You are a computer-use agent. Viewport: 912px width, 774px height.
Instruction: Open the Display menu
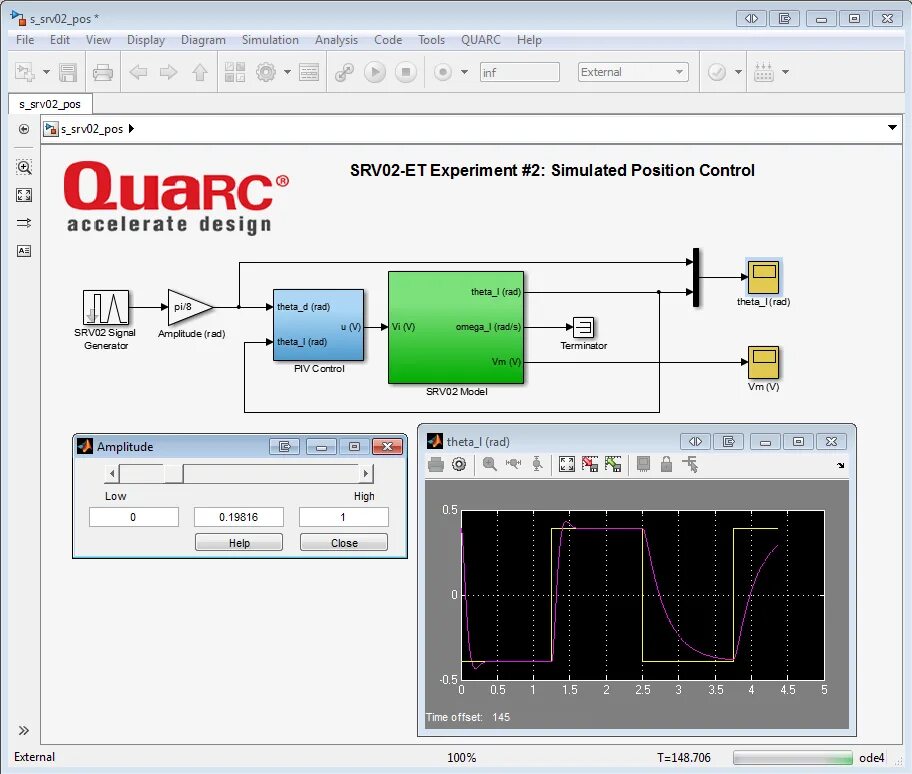pos(146,40)
